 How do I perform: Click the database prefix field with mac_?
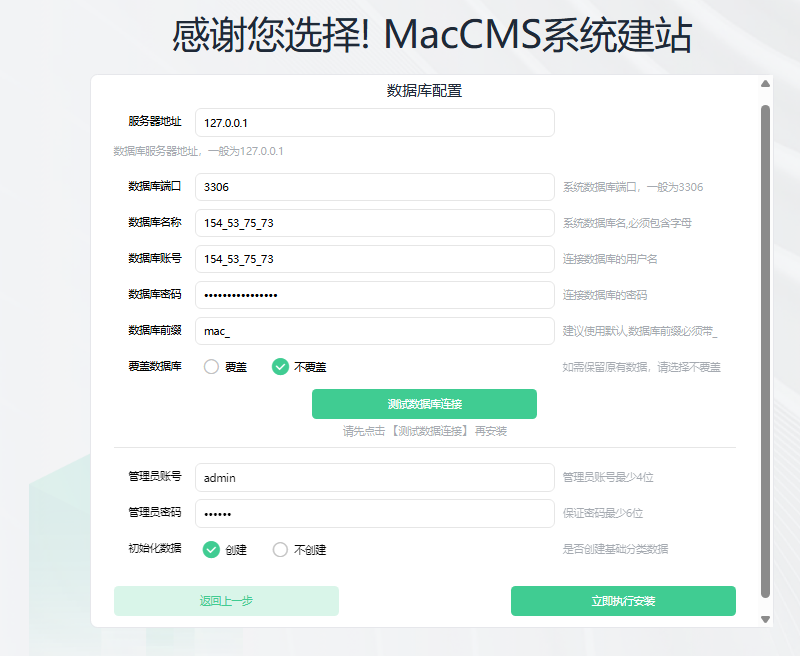(374, 331)
